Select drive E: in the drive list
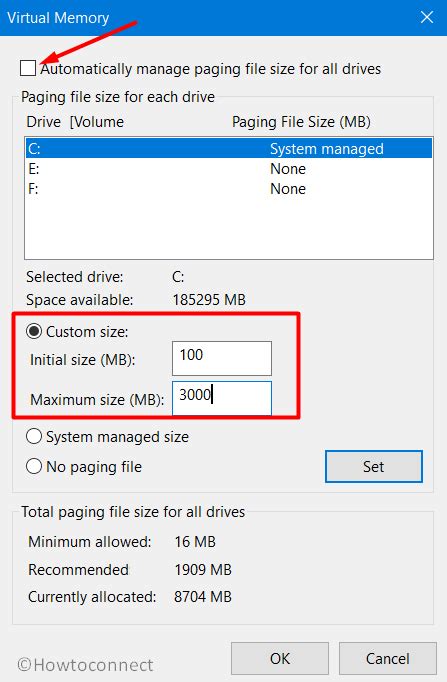Viewport: 447px width, 682px height. (x=229, y=168)
